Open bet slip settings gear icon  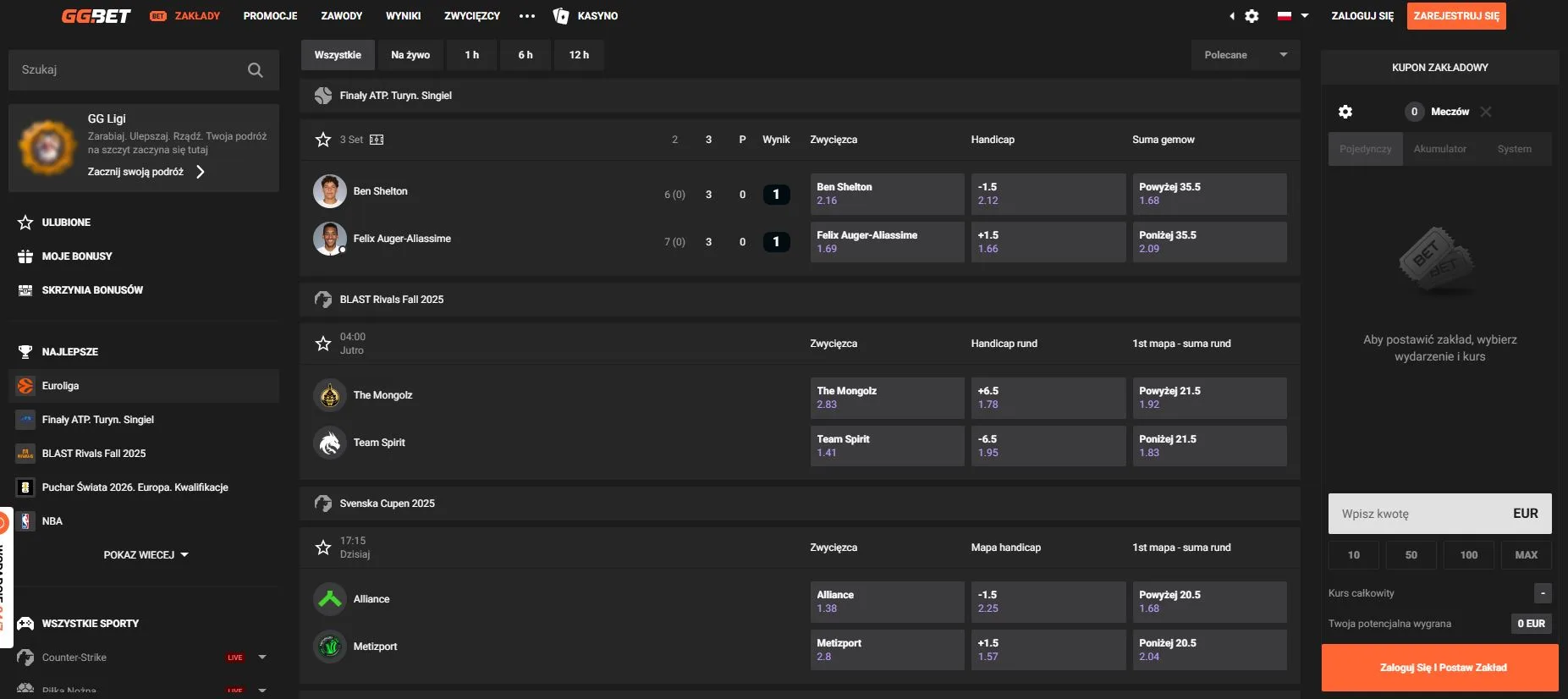pyautogui.click(x=1345, y=112)
